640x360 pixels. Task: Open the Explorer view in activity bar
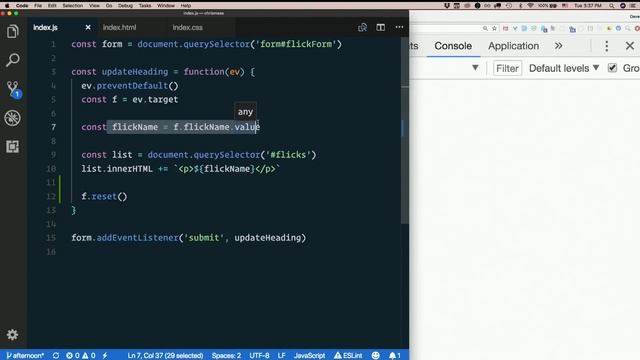point(13,31)
